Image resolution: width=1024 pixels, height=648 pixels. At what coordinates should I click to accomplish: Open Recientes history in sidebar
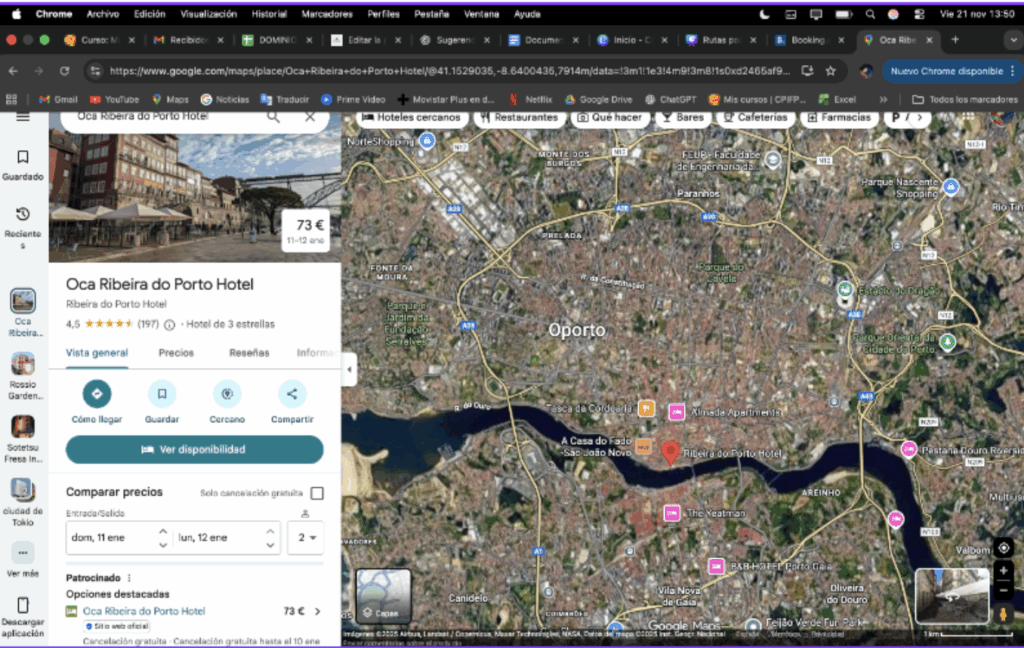(x=23, y=215)
